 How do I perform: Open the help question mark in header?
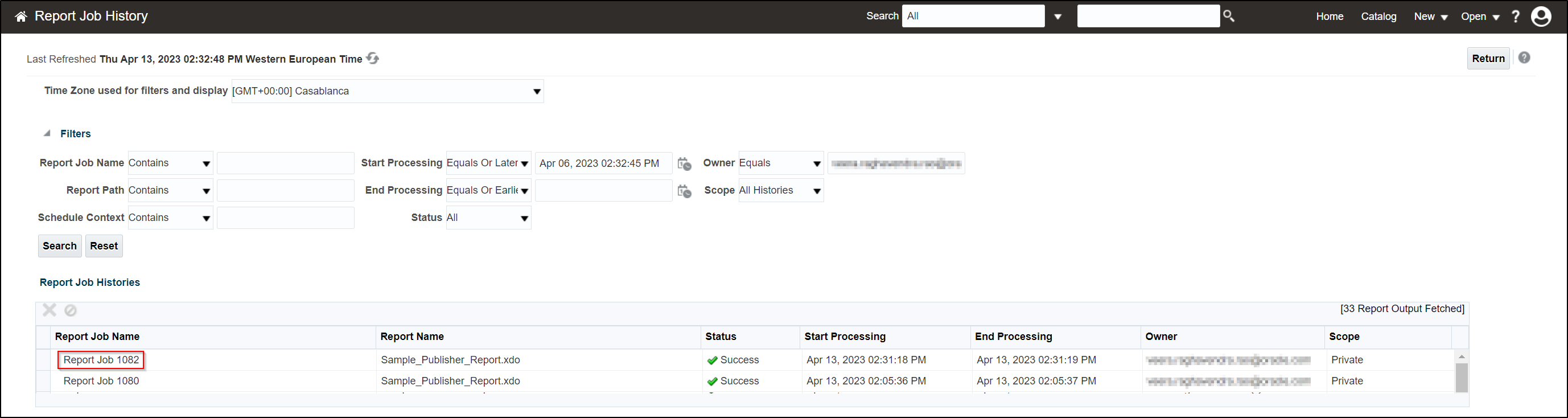coord(1516,17)
